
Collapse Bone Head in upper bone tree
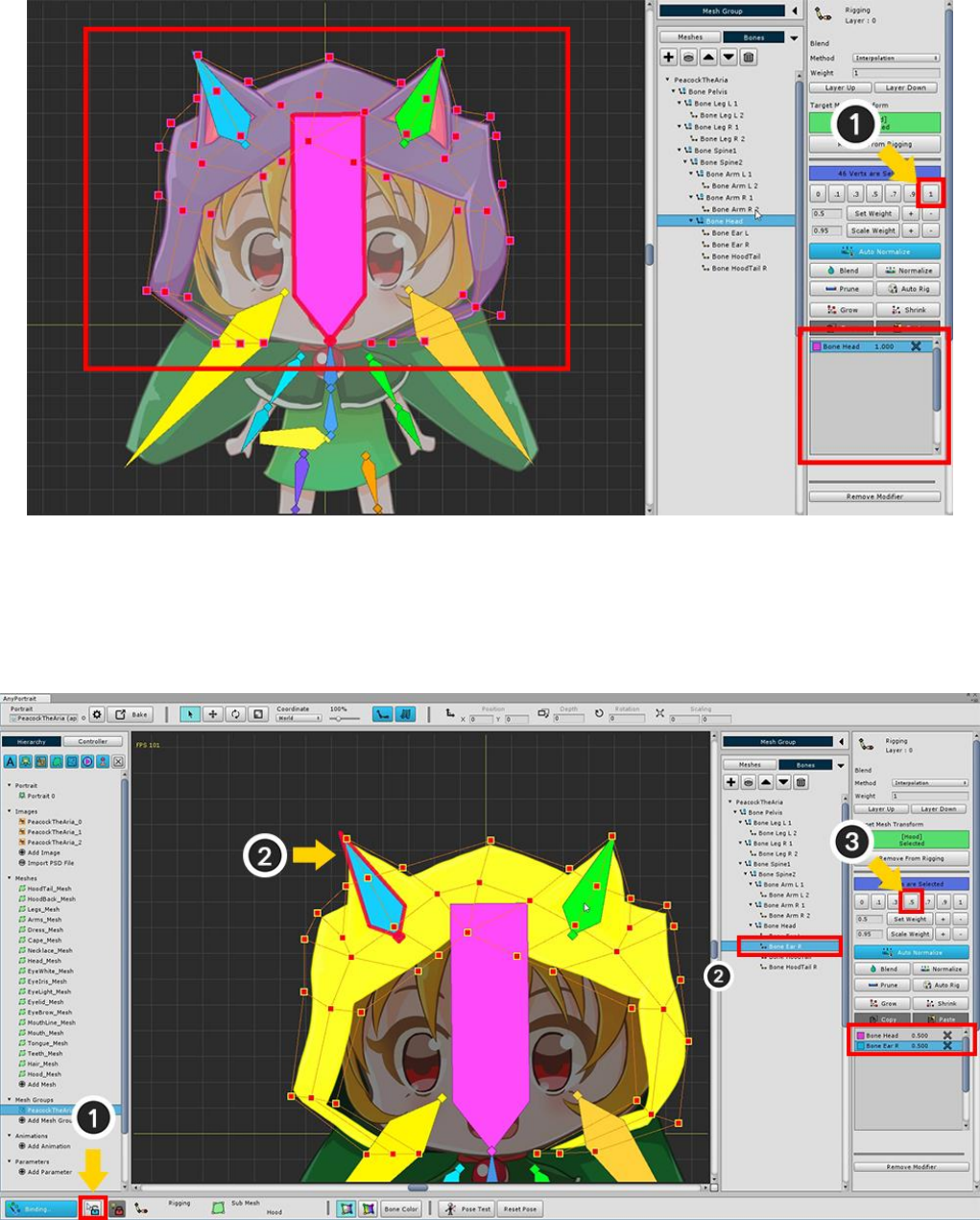click(691, 221)
